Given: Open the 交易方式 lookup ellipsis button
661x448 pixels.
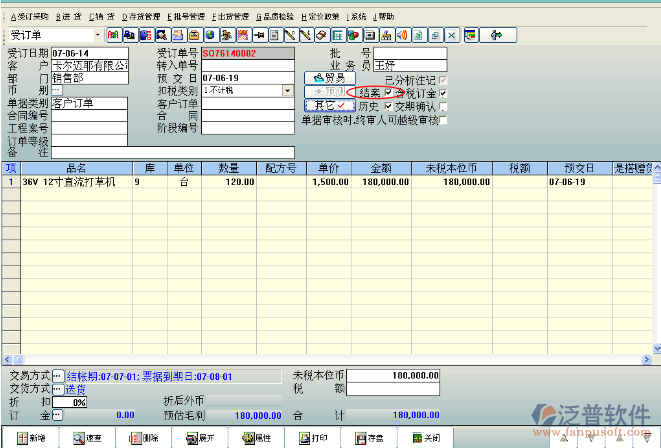Looking at the screenshot, I should pos(57,376).
